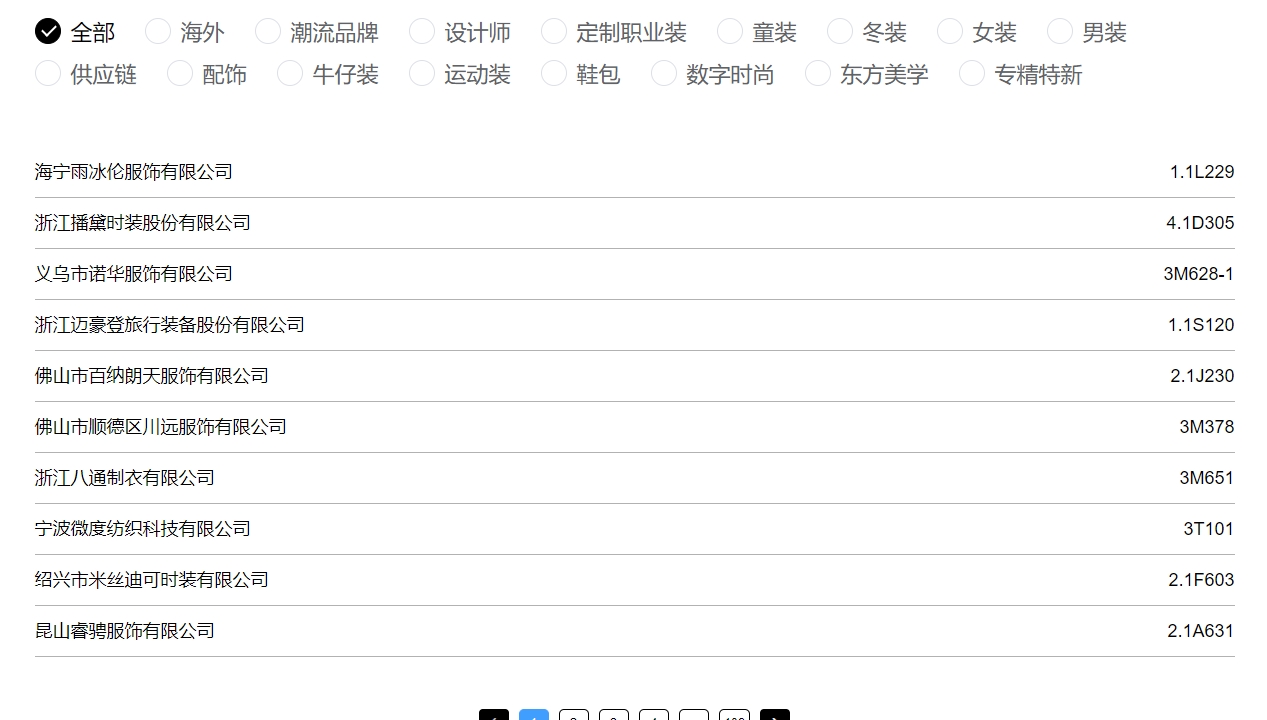Select 东方美学 category

tap(867, 74)
